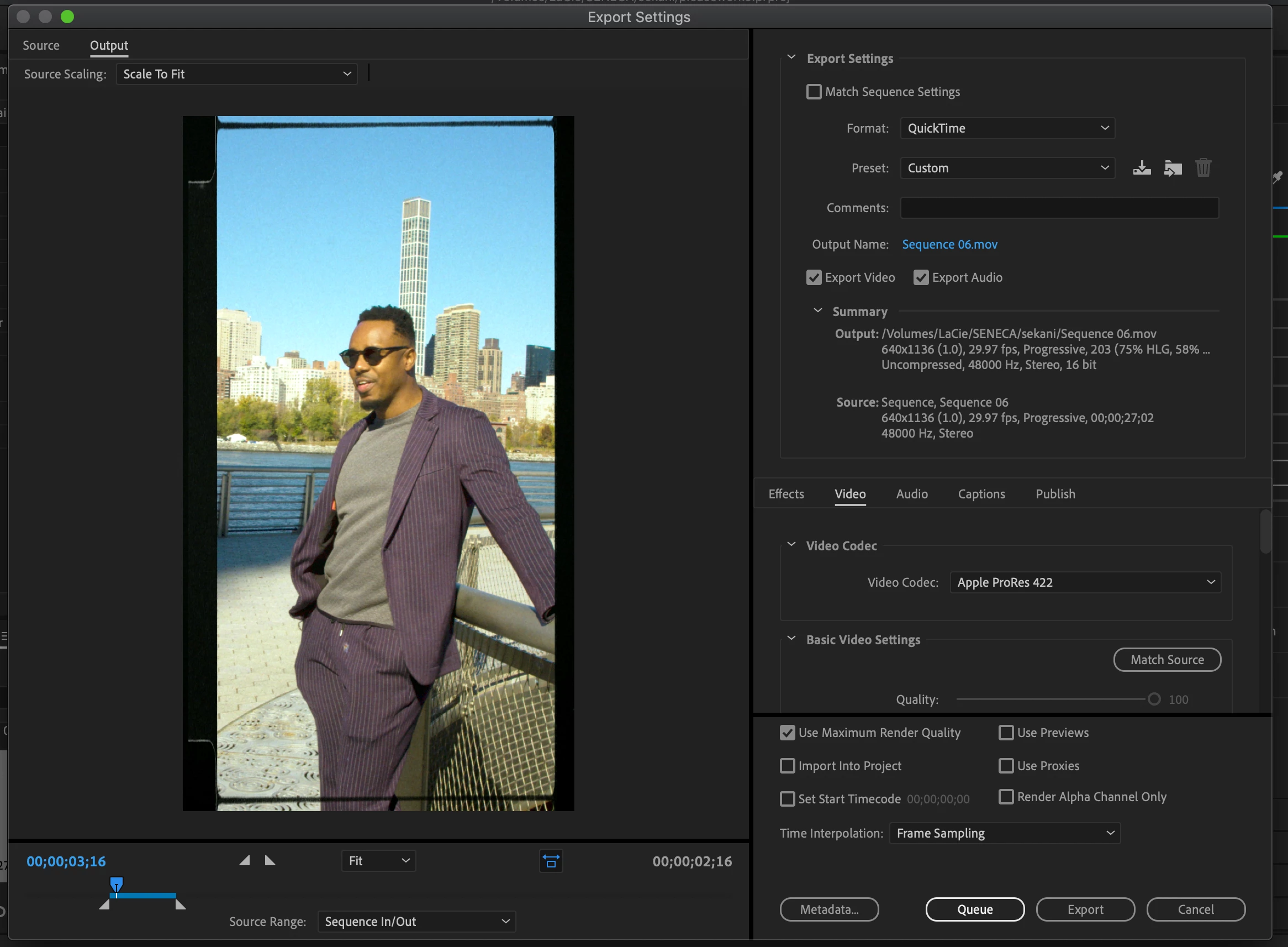
Task: Click the Set In Point marker icon
Action: [245, 860]
